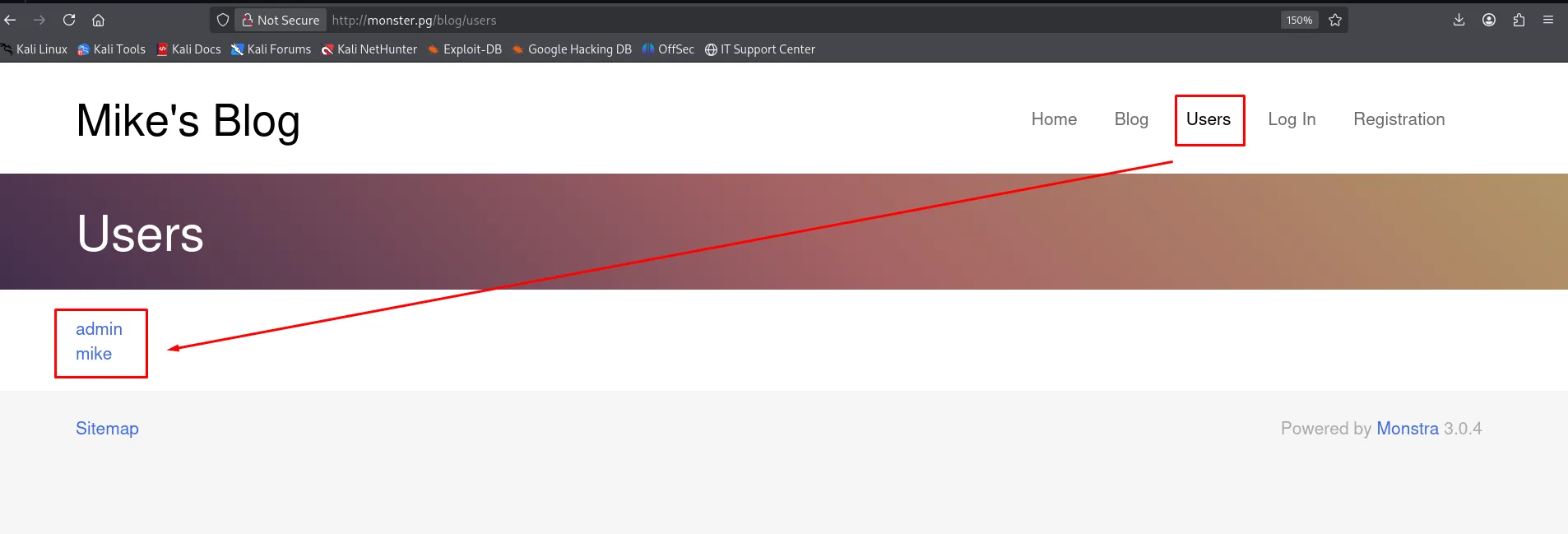1568x534 pixels.
Task: Open the Firefox account icon
Action: (1489, 20)
